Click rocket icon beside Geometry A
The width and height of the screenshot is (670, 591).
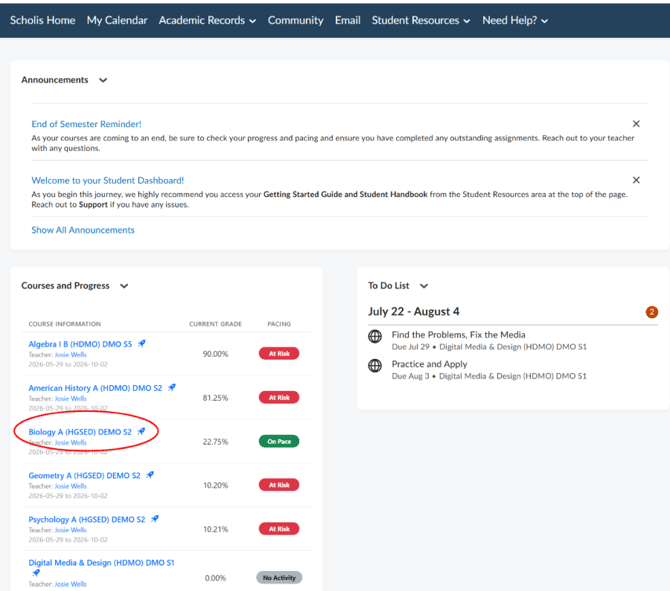point(150,475)
